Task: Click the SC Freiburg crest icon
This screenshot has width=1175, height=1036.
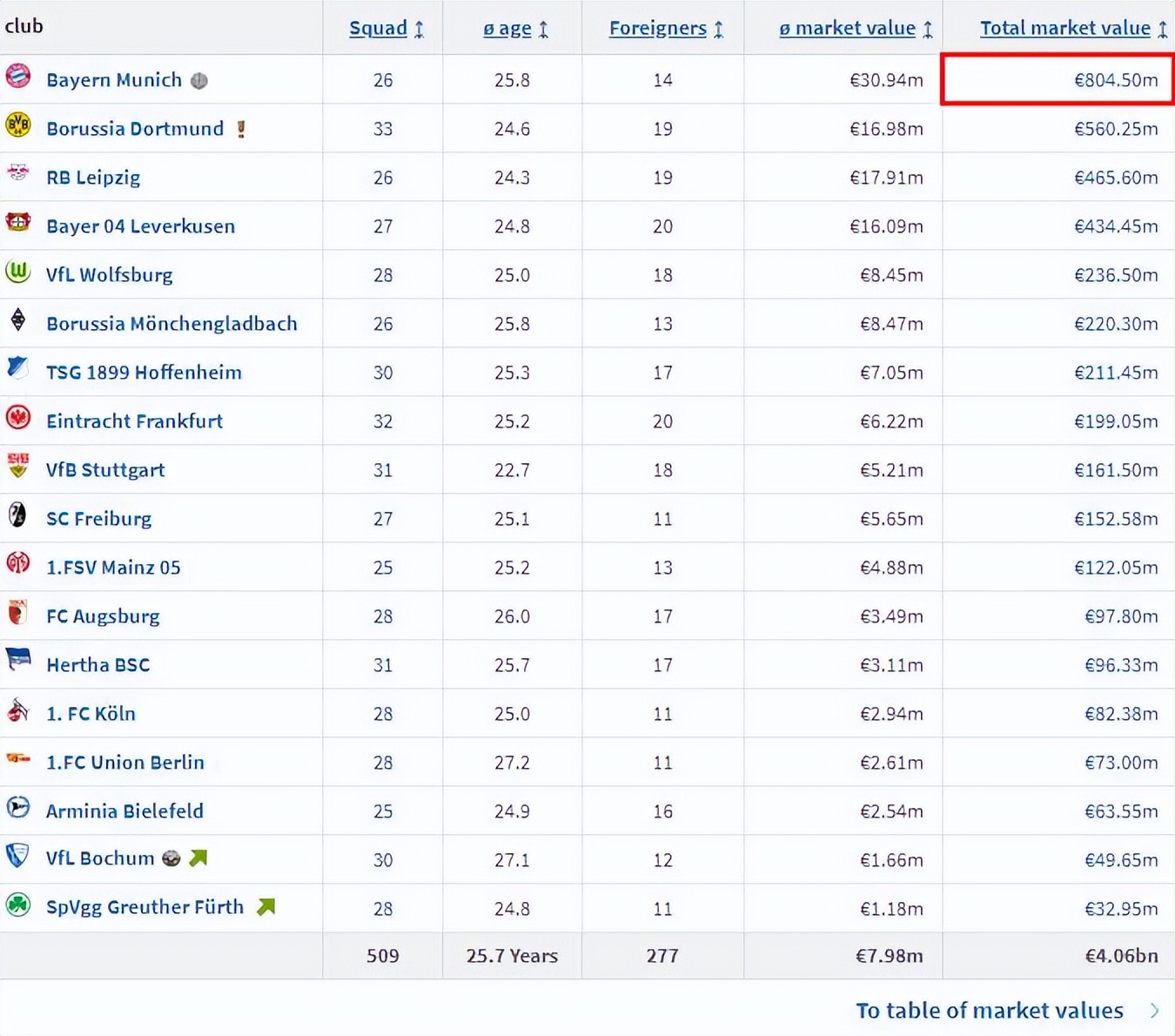Action: pyautogui.click(x=18, y=515)
